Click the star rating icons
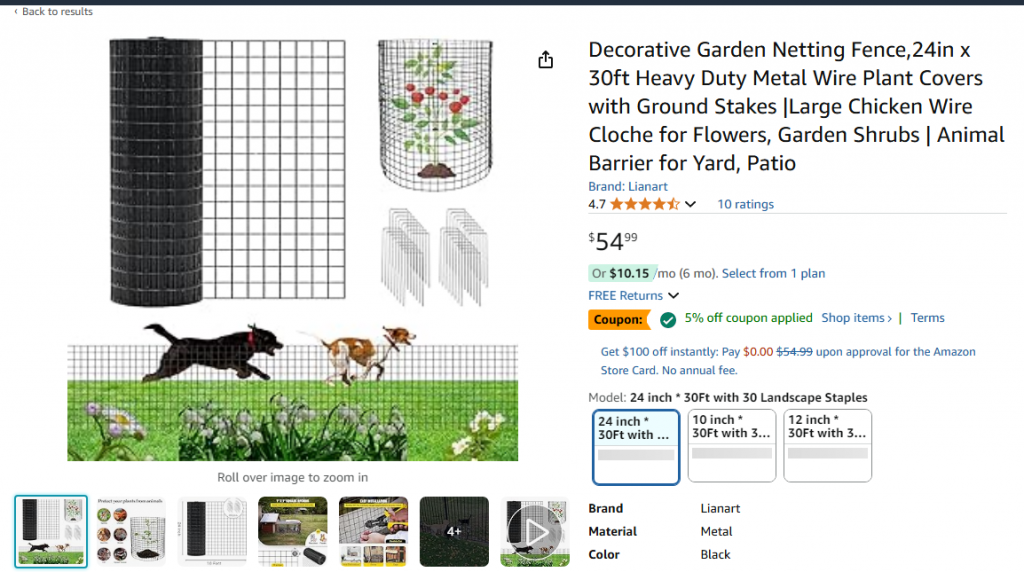This screenshot has width=1024, height=572. (x=645, y=204)
